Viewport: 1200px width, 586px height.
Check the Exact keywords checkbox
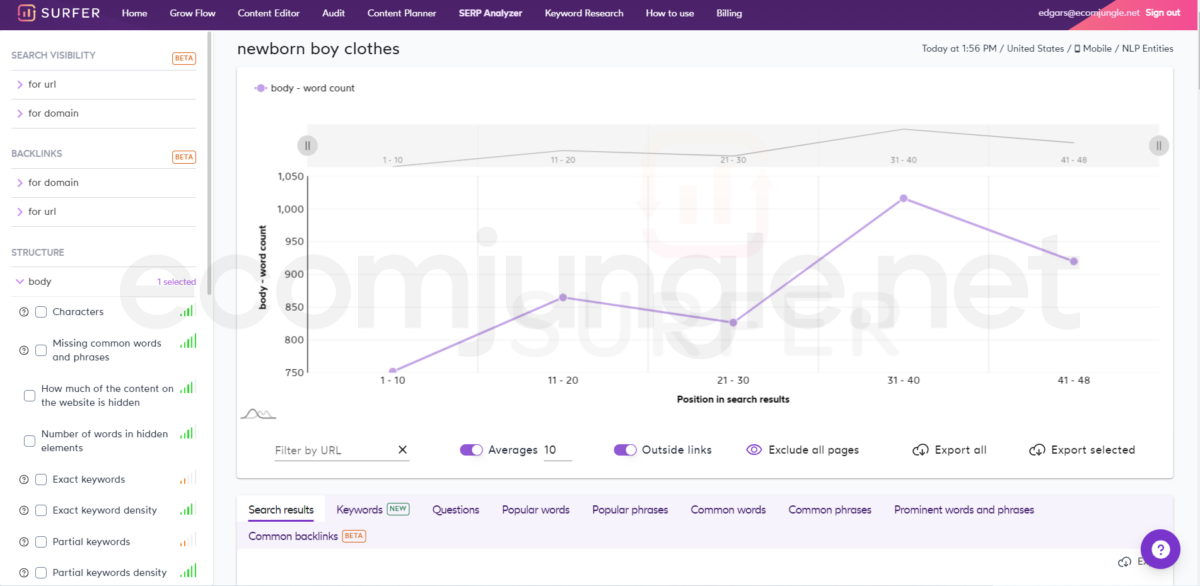(x=41, y=480)
